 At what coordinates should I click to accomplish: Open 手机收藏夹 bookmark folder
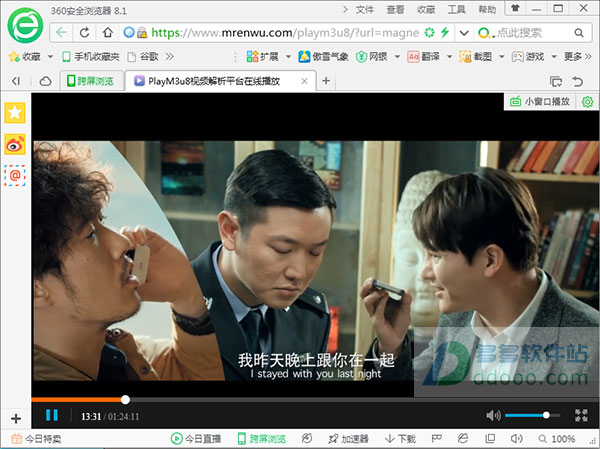coord(91,57)
